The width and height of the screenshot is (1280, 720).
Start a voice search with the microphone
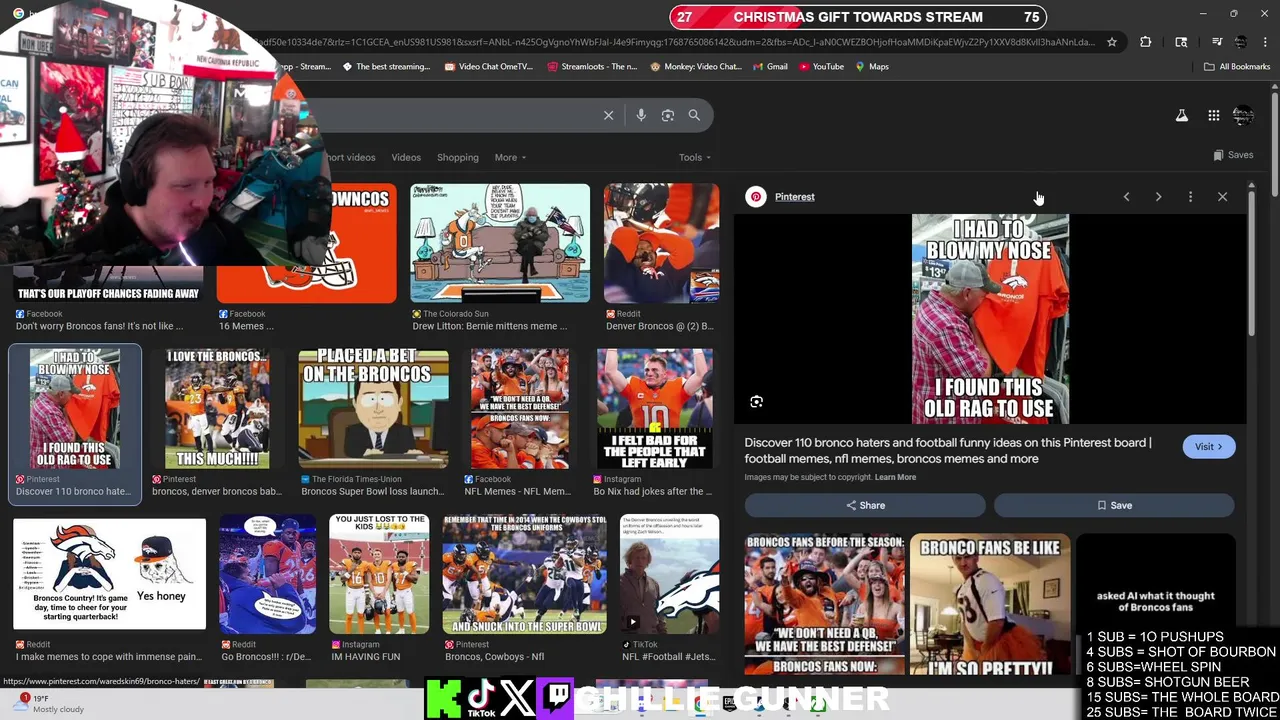(x=641, y=115)
